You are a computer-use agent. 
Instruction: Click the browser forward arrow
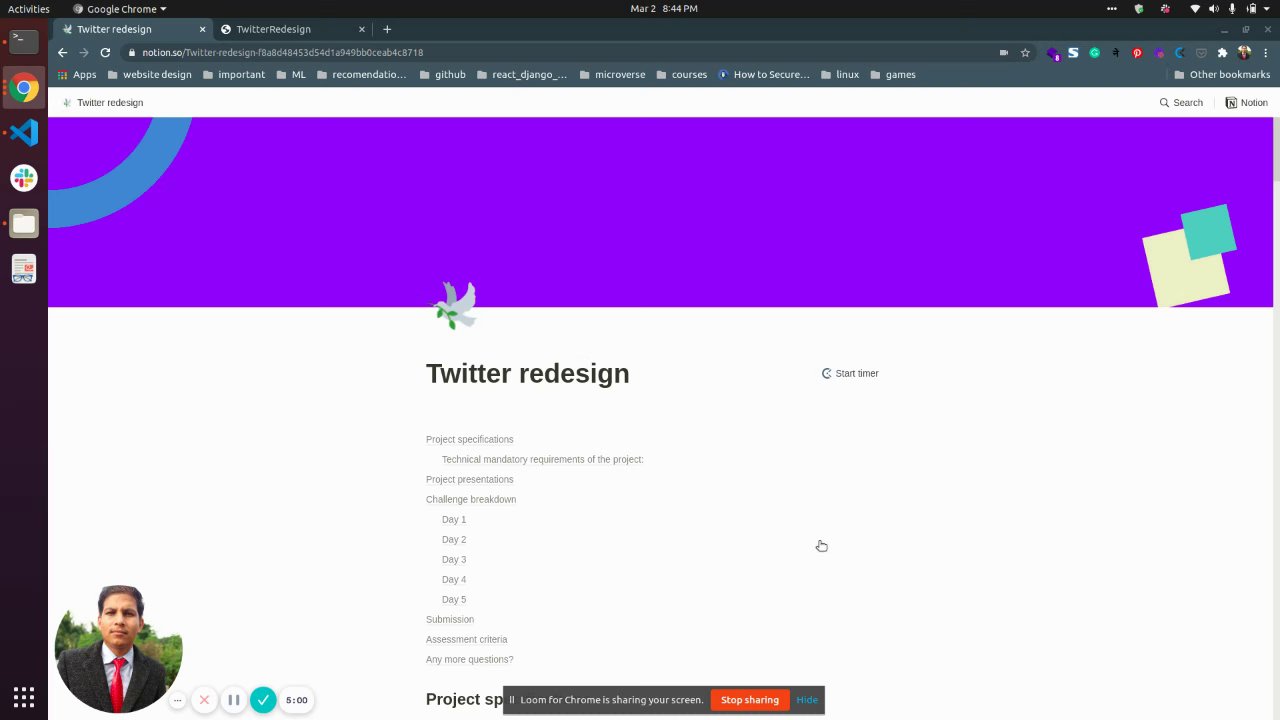click(x=83, y=52)
